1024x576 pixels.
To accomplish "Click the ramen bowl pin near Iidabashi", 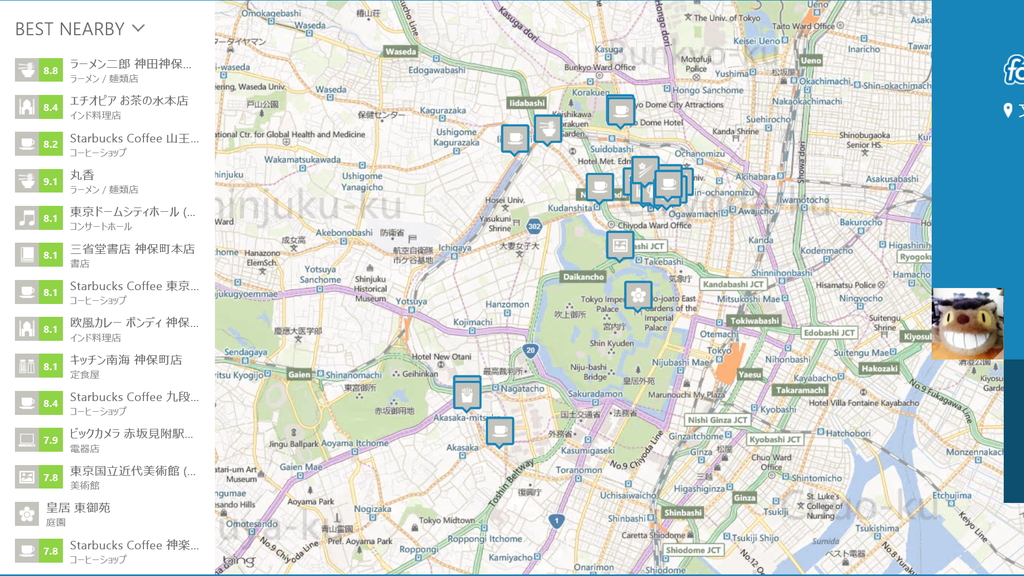I will click(548, 130).
